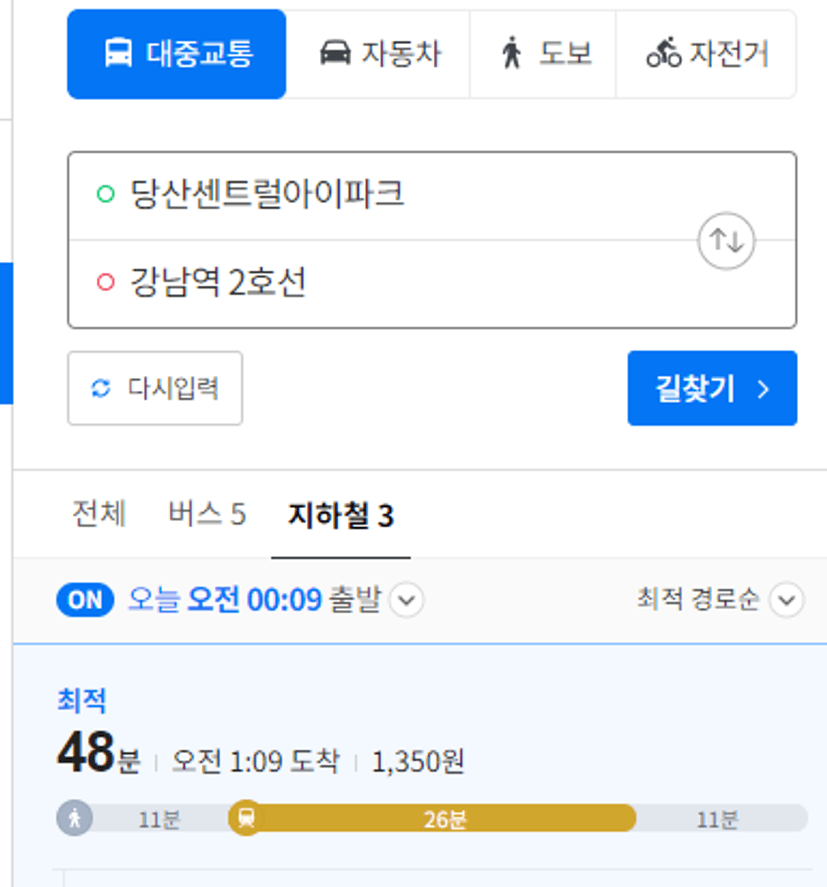This screenshot has width=827, height=887.
Task: Select the 대중교통 public transit tab
Action: click(x=176, y=54)
